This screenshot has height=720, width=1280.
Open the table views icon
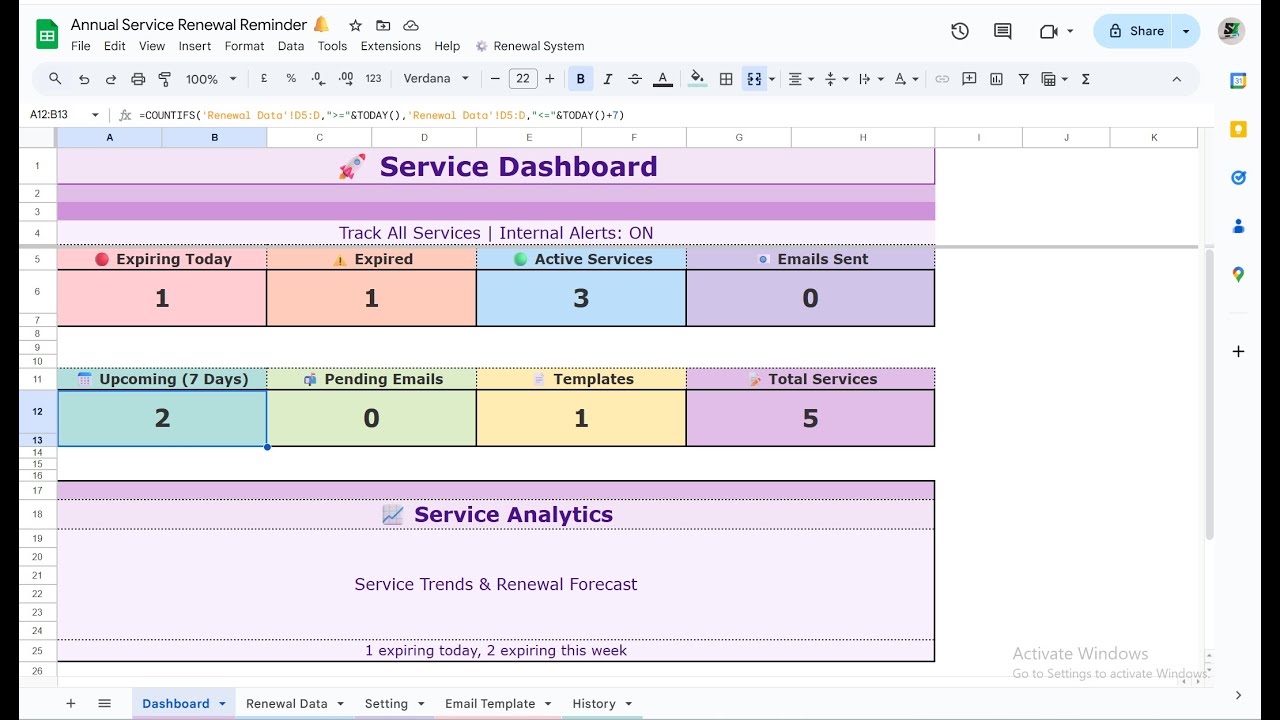point(1053,79)
